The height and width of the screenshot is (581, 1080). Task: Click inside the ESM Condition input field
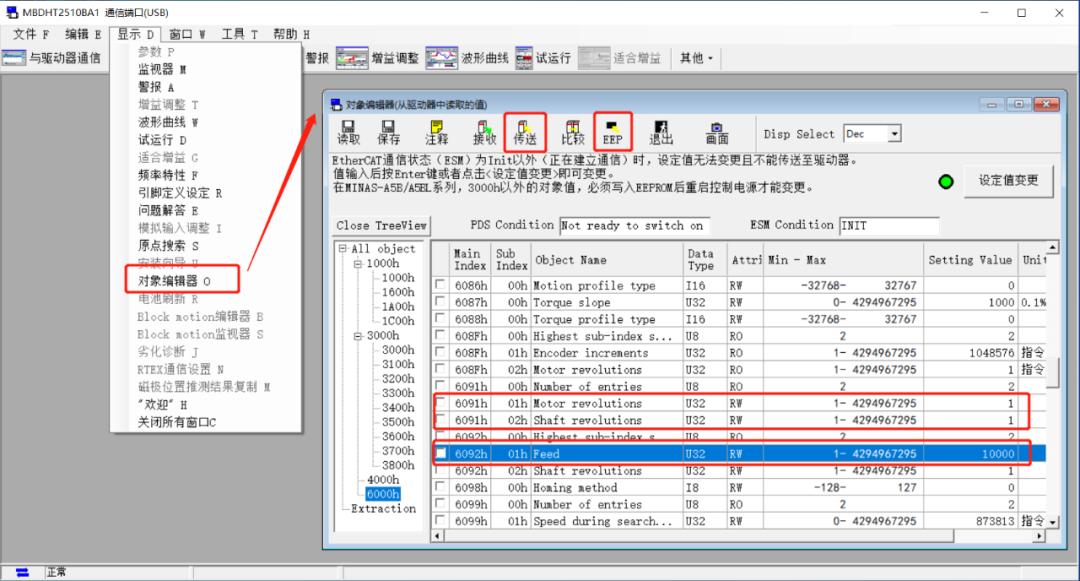click(888, 224)
